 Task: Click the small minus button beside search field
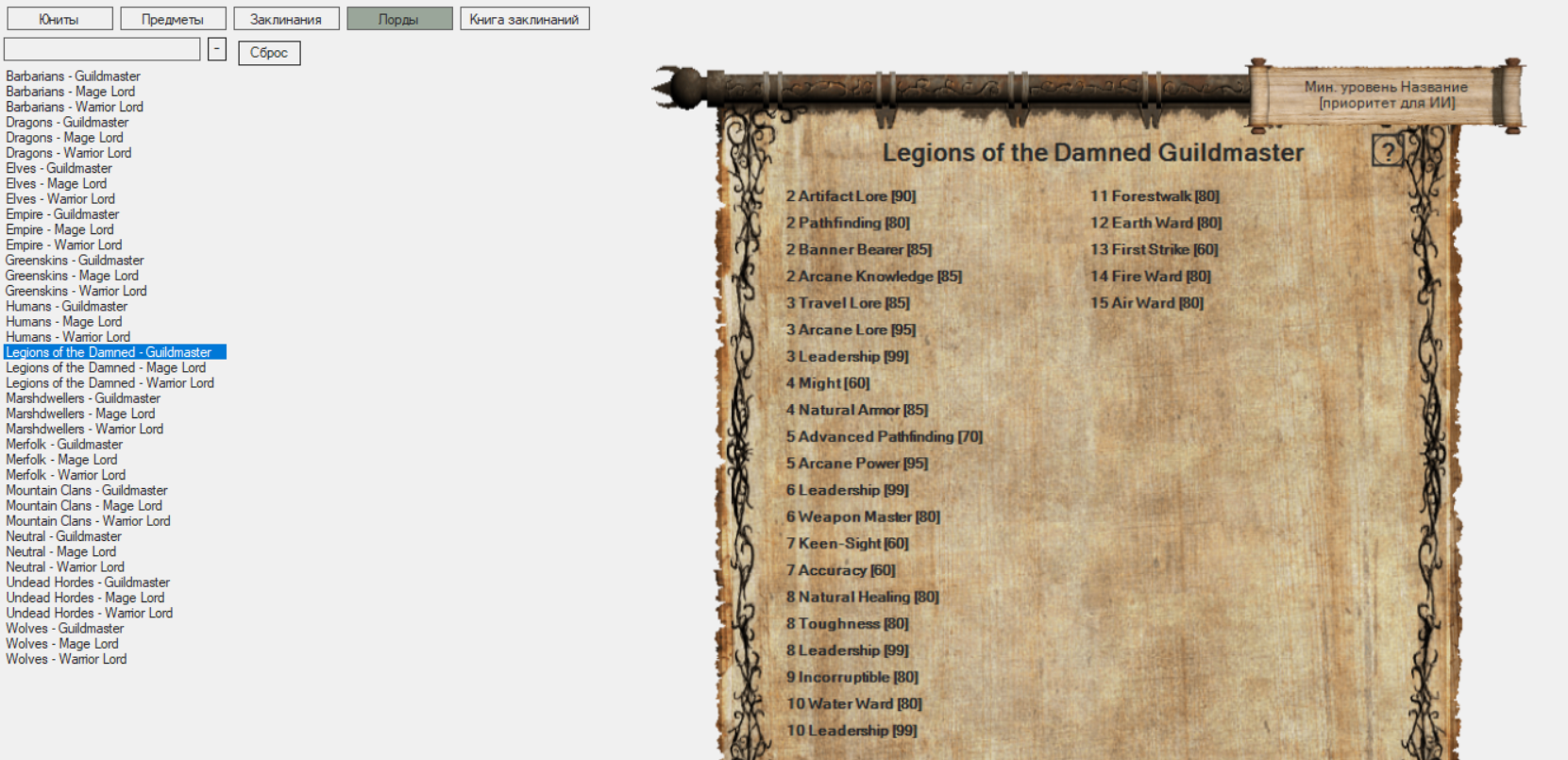click(x=217, y=49)
